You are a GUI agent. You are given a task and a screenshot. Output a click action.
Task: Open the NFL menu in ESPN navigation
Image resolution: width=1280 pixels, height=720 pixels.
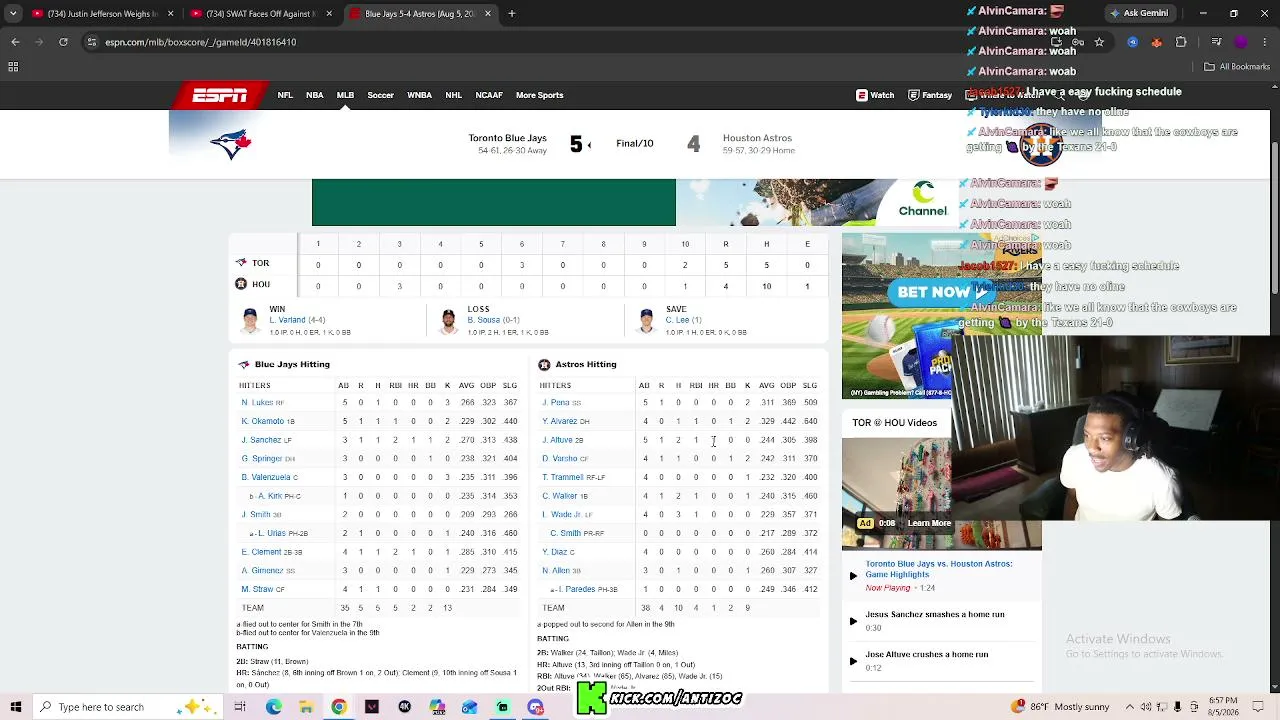[285, 95]
